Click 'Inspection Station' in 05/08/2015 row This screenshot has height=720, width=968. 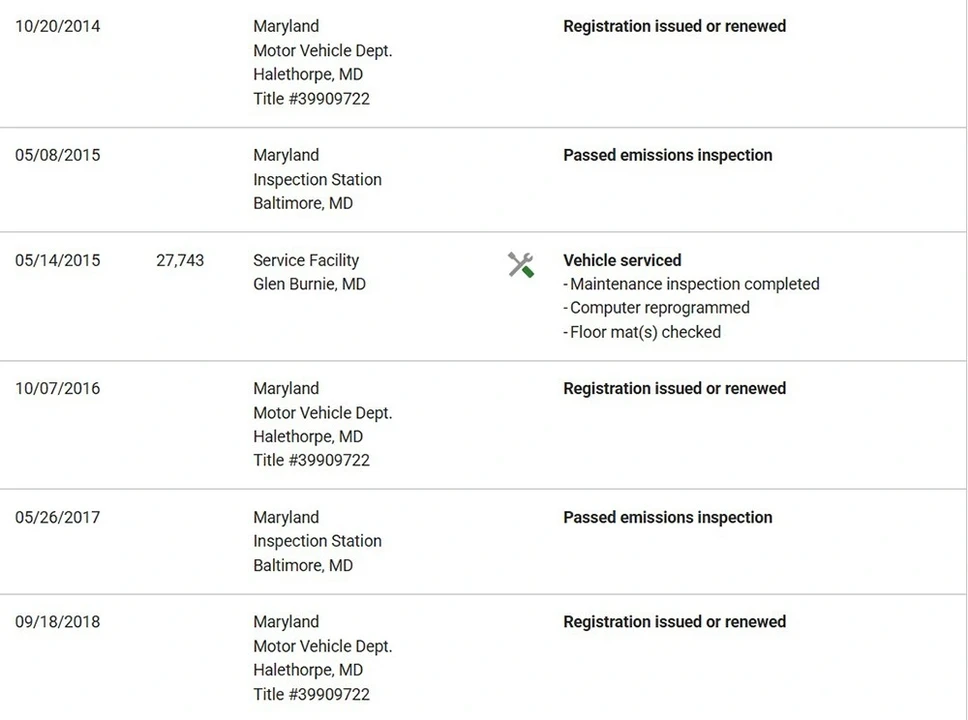(317, 180)
